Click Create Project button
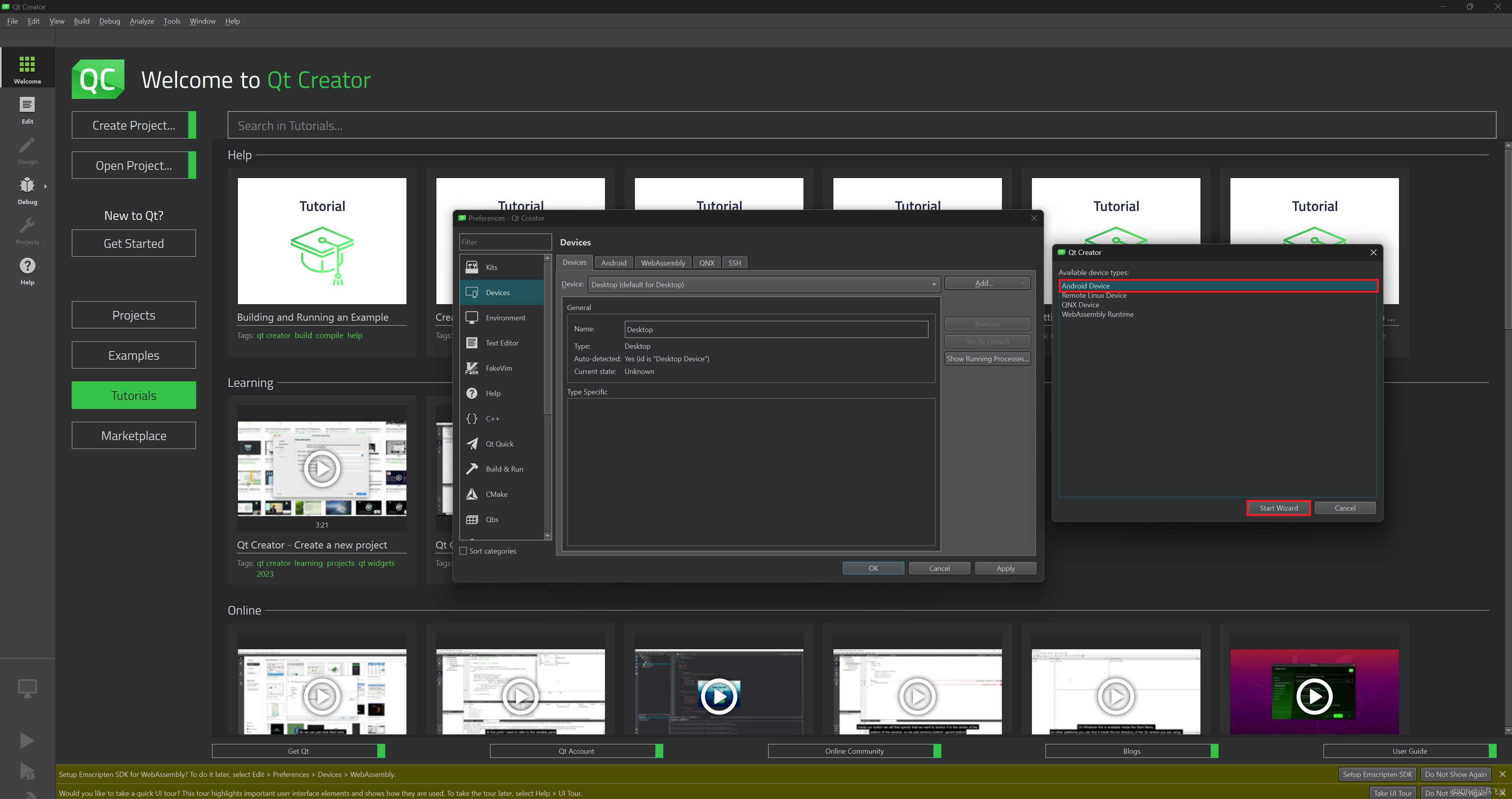 [x=134, y=125]
